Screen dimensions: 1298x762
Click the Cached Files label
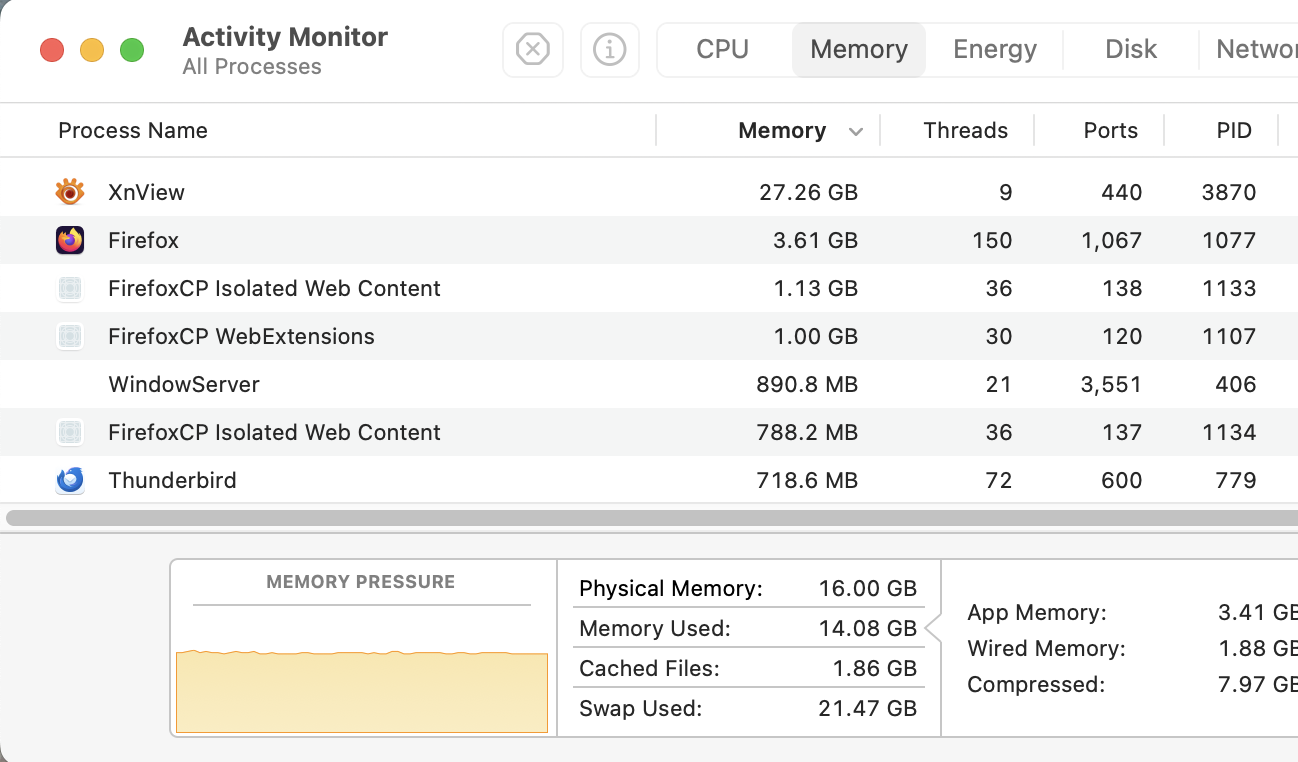click(649, 668)
